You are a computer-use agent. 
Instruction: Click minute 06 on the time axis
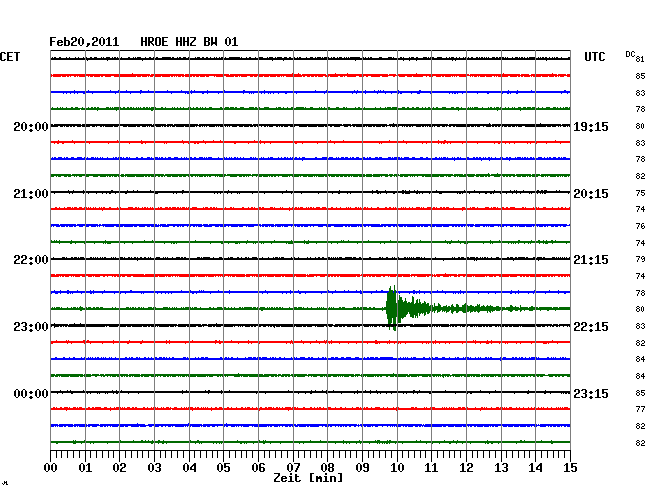tap(258, 467)
